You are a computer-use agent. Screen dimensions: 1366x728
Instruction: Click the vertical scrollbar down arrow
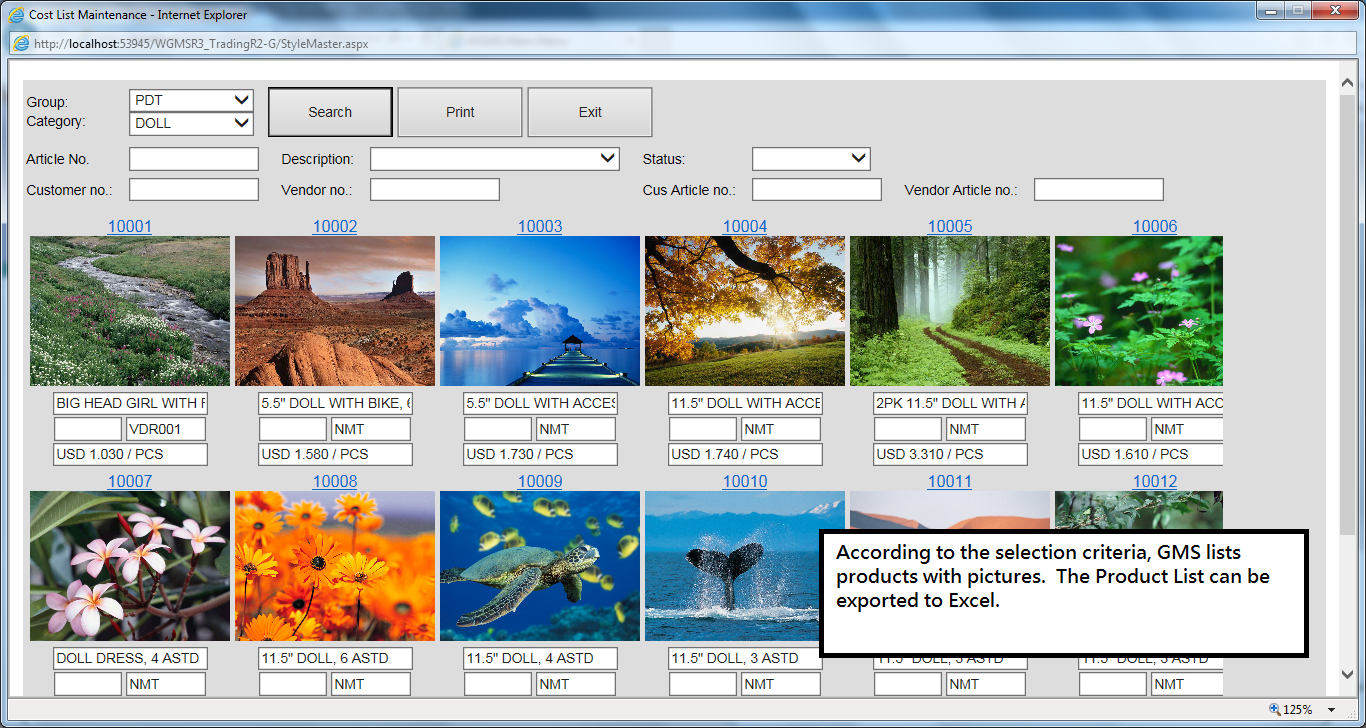[x=1347, y=676]
